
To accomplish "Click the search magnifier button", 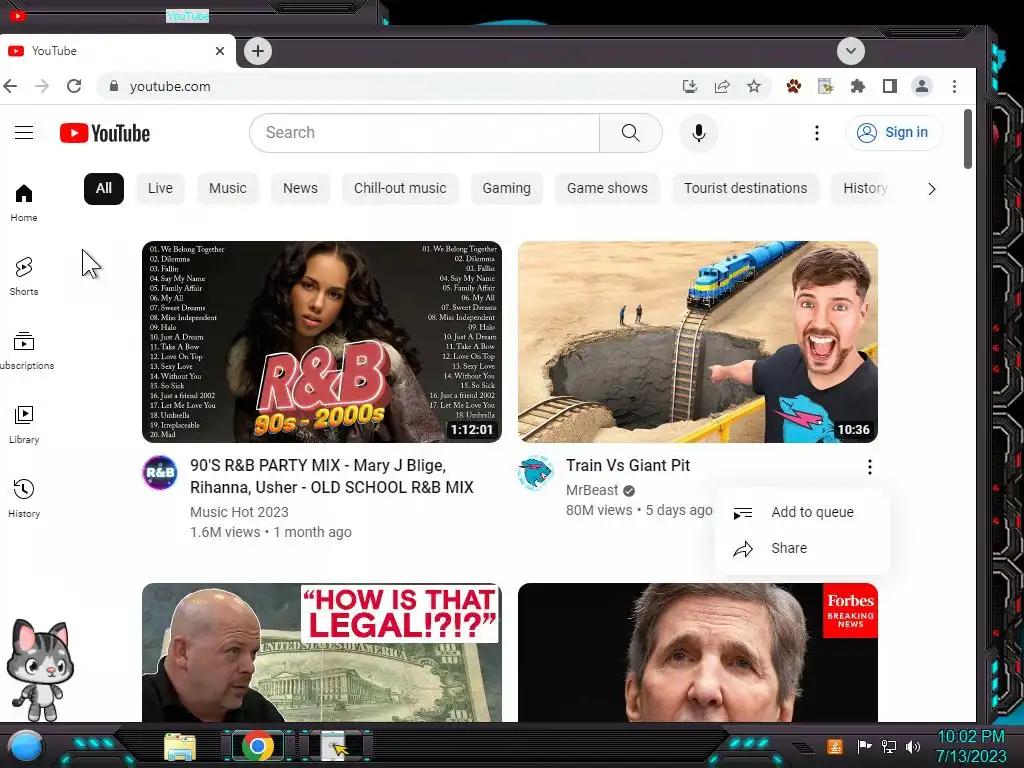I will (630, 133).
